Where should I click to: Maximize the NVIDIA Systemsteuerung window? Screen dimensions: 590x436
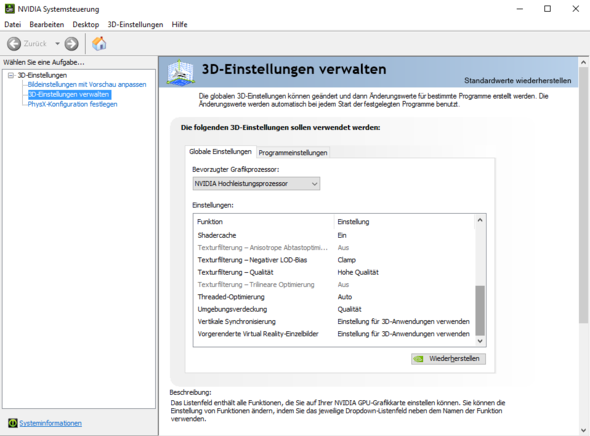click(547, 9)
